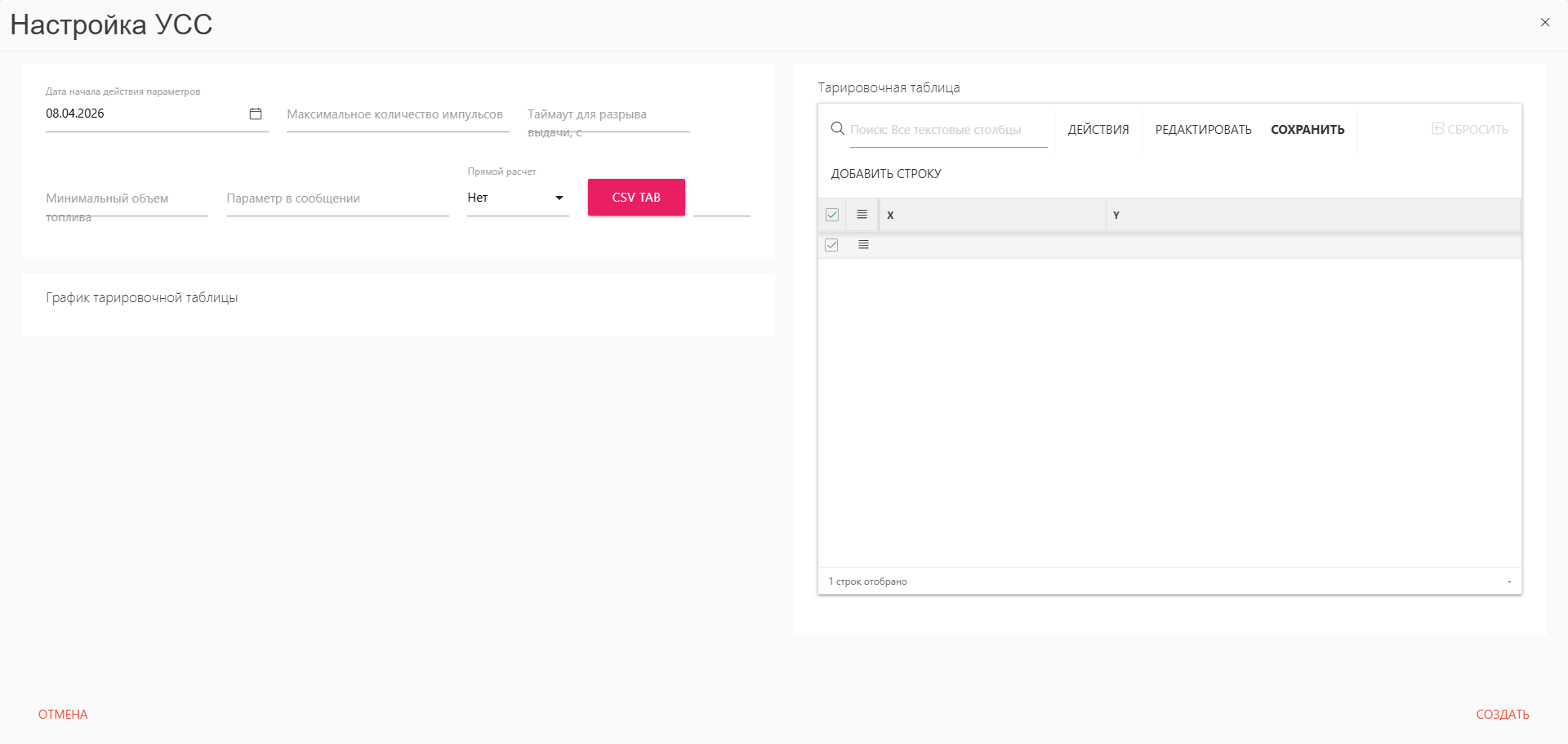Click СБРОСИТЬ reset in table toolbar
Viewport: 1568px width, 744px height.
coord(1469,130)
